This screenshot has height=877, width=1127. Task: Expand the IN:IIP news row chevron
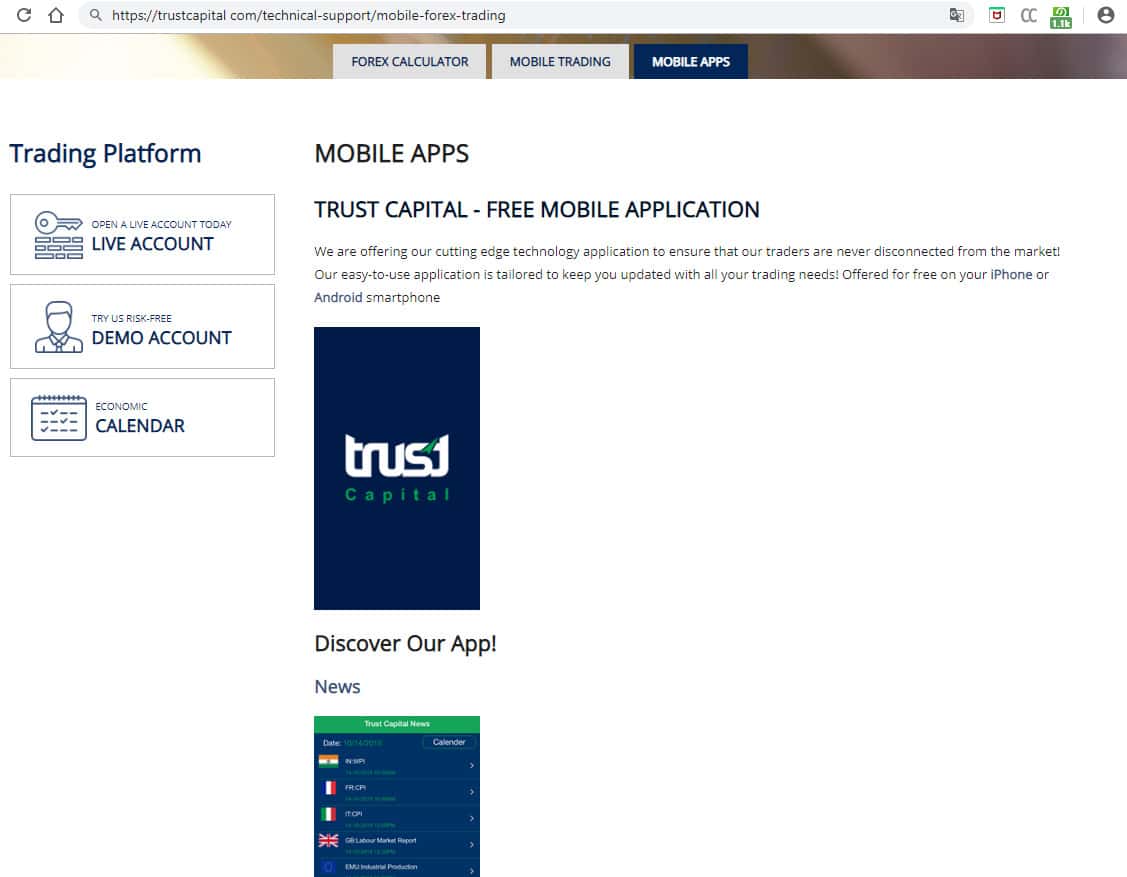(x=472, y=766)
